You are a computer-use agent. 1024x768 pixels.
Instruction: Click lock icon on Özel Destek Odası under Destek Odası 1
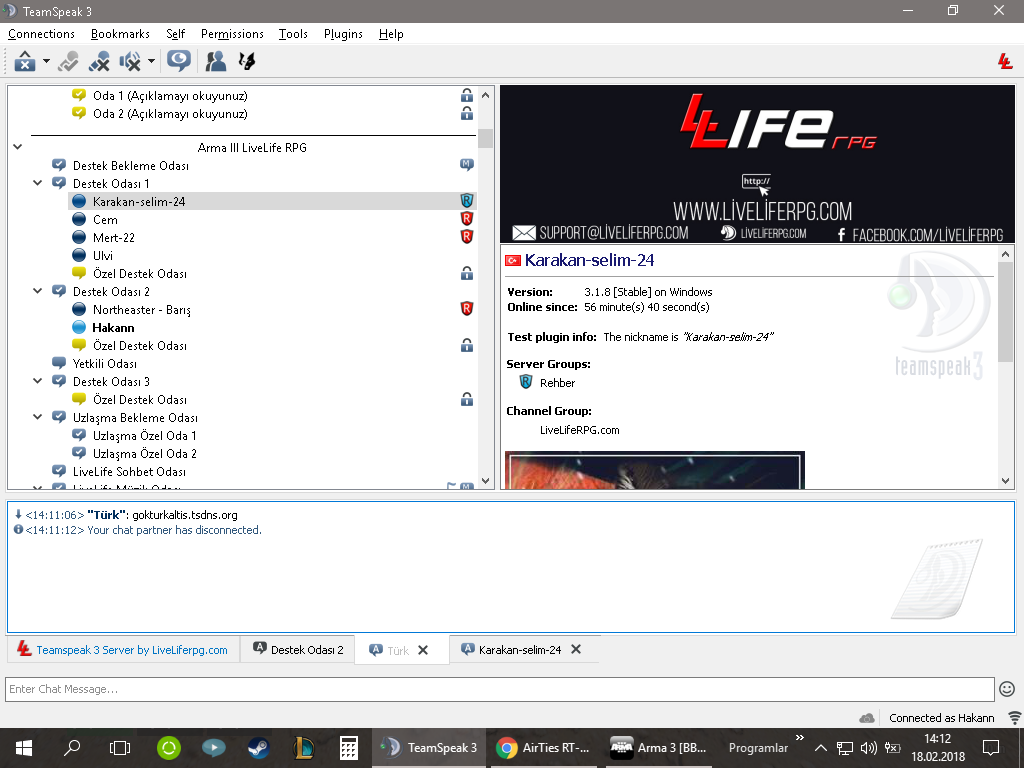pyautogui.click(x=467, y=273)
